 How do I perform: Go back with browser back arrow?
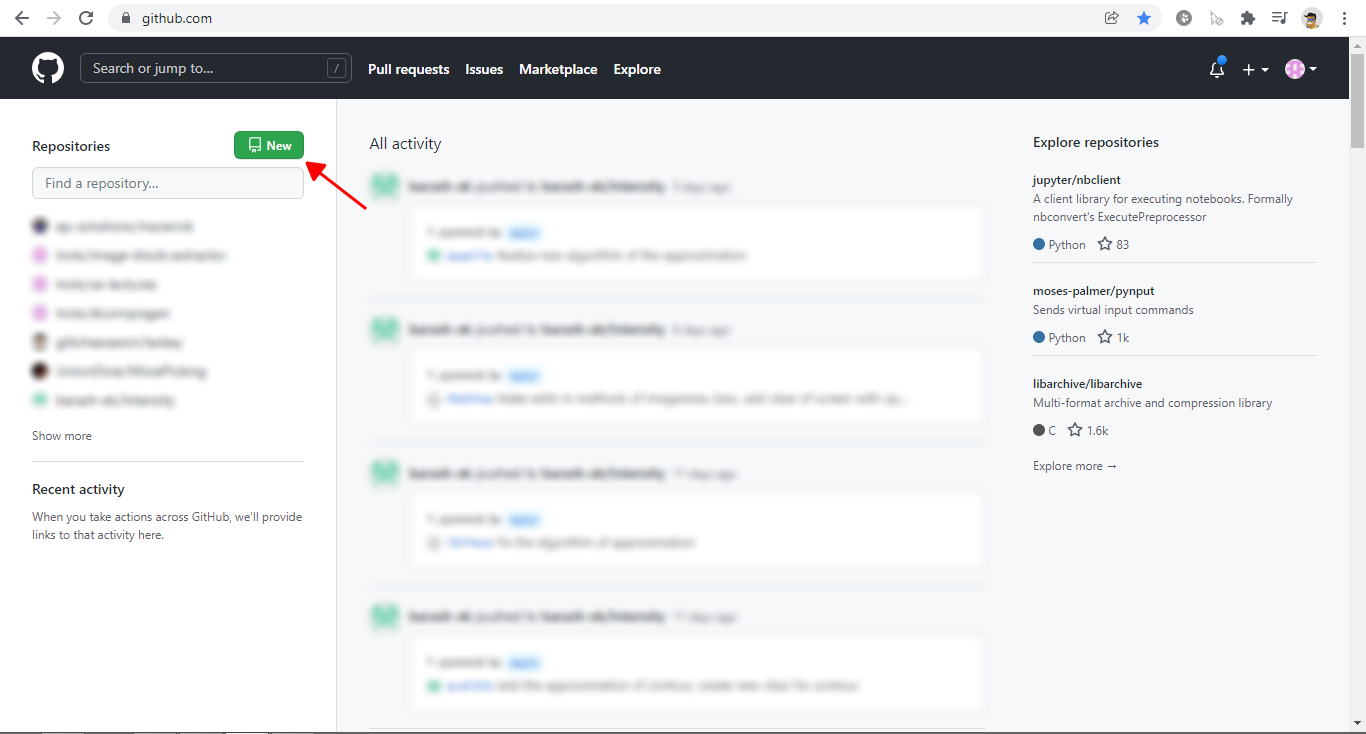(x=22, y=18)
